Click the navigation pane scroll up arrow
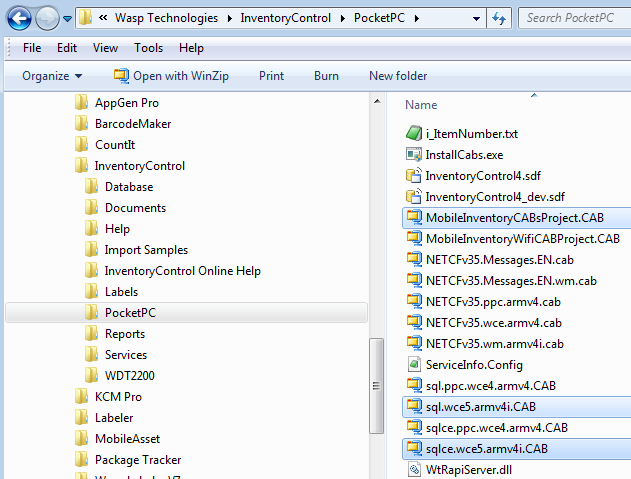The width and height of the screenshot is (631, 479). point(377,101)
